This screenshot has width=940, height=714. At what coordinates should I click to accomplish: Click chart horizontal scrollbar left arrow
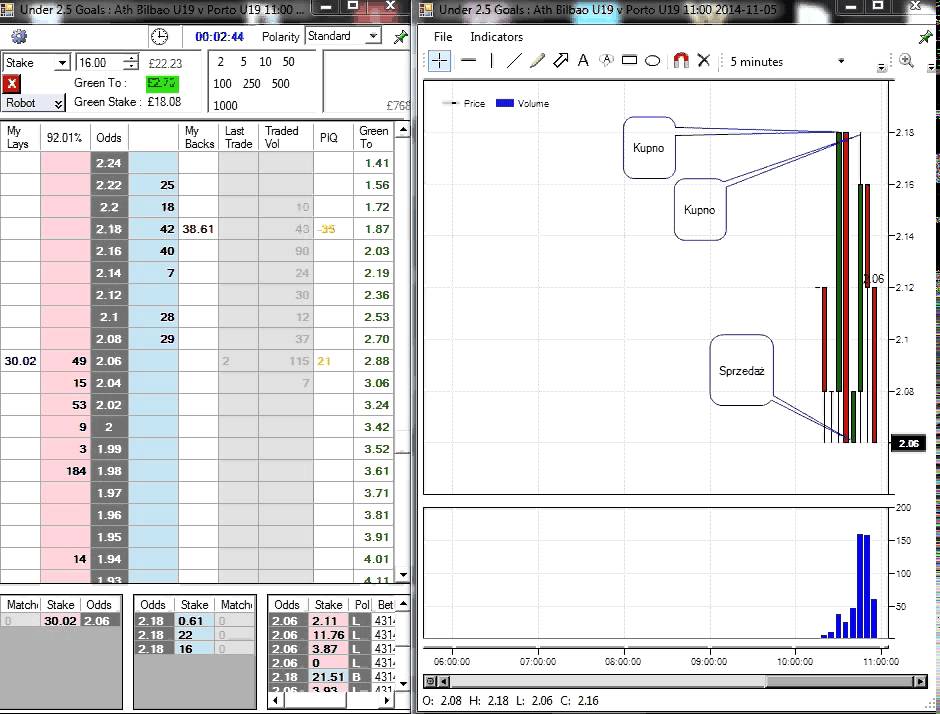pyautogui.click(x=444, y=682)
